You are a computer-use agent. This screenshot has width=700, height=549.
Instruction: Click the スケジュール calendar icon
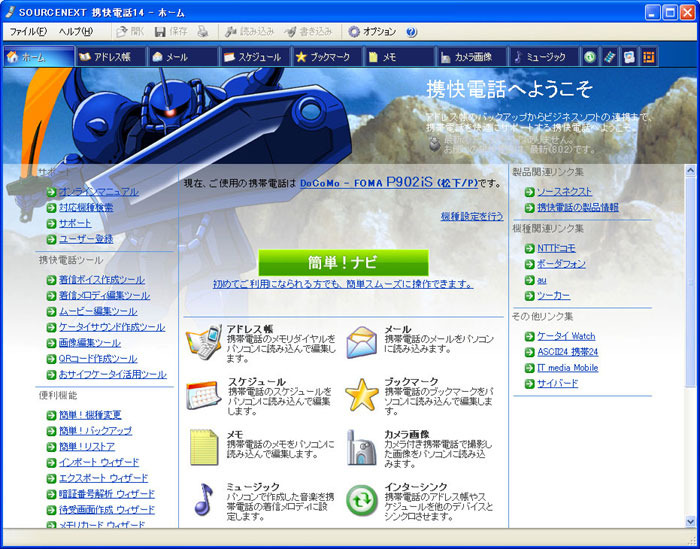click(204, 395)
